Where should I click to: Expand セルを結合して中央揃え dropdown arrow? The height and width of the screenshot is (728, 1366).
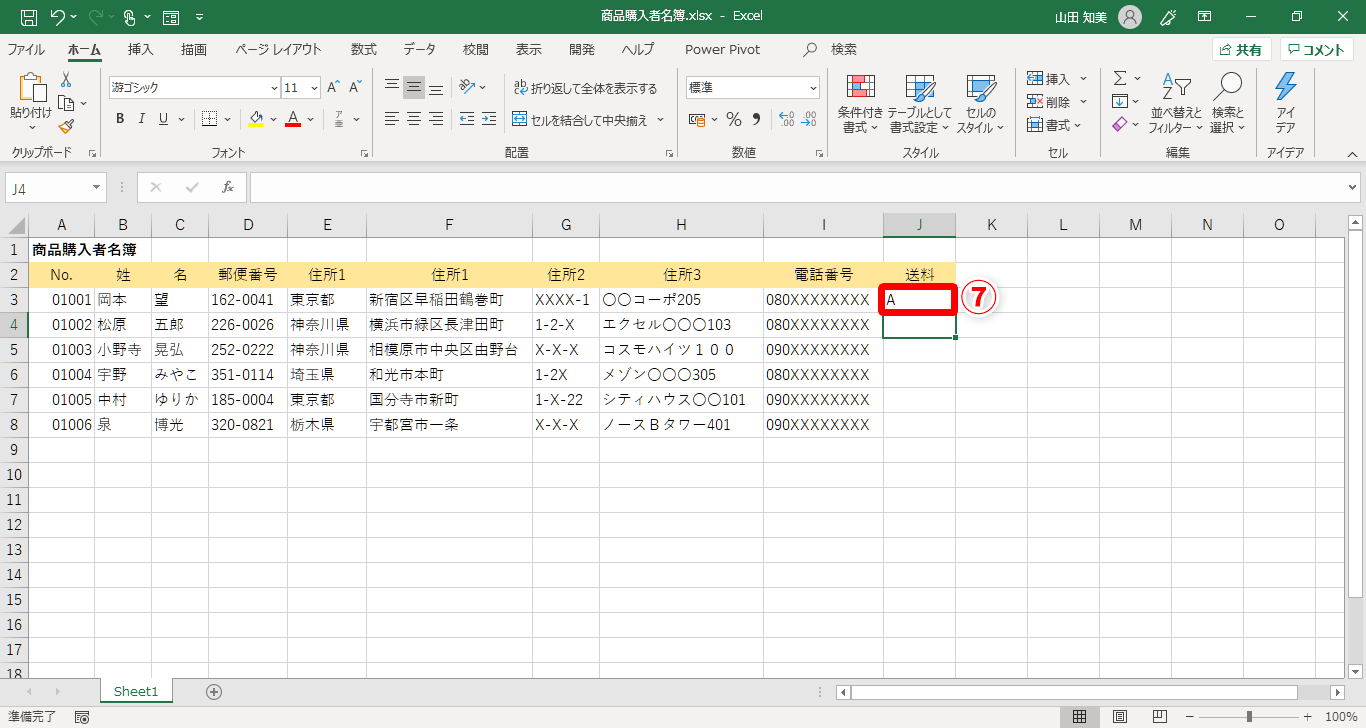click(660, 120)
